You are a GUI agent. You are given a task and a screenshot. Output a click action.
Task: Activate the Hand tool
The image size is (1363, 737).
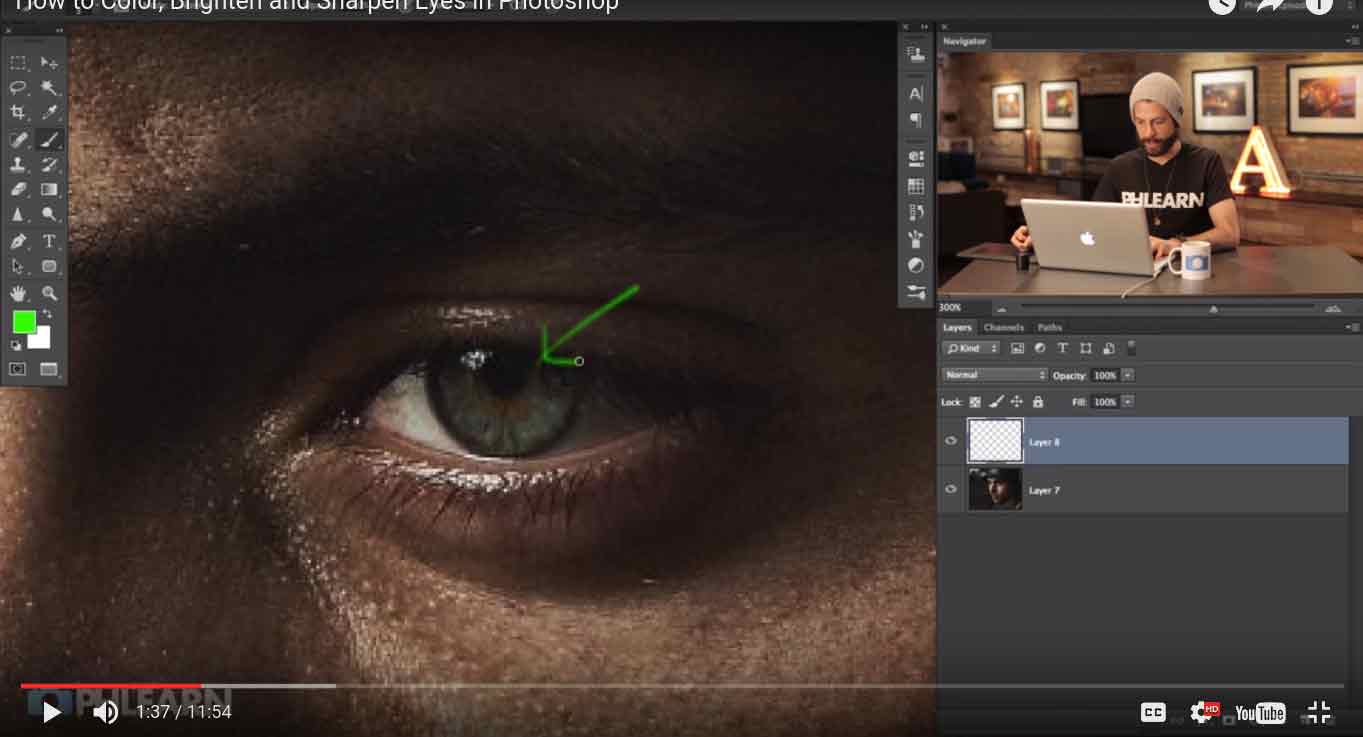(18, 293)
